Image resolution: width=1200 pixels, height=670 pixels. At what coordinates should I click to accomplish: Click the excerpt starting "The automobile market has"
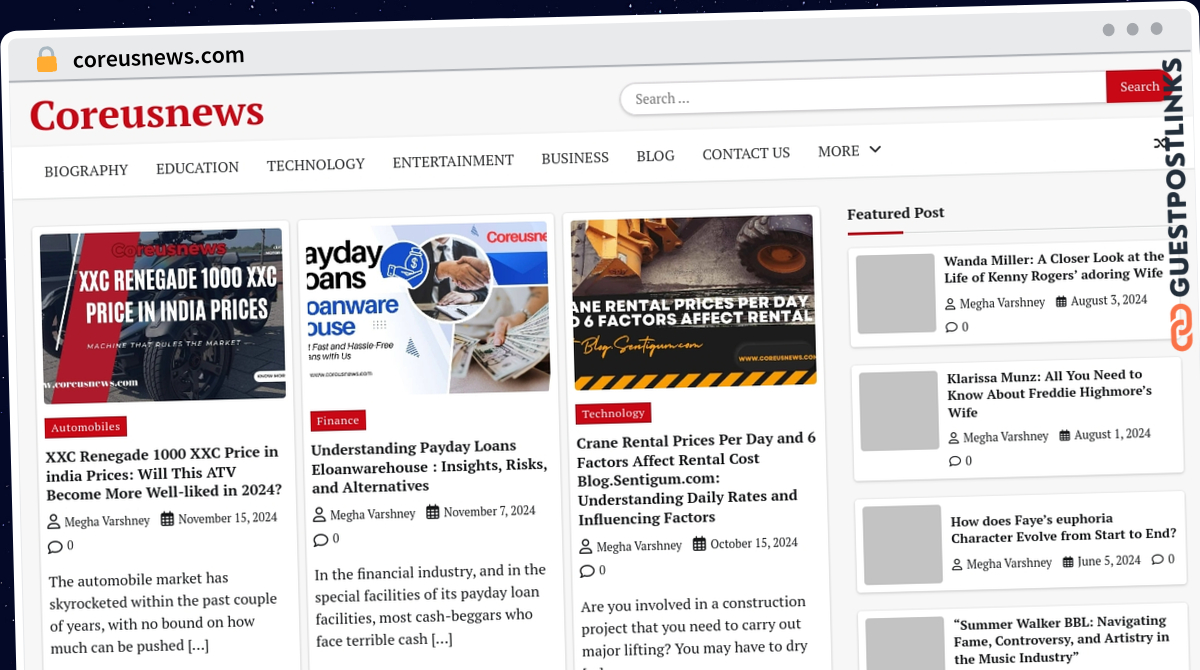click(163, 612)
